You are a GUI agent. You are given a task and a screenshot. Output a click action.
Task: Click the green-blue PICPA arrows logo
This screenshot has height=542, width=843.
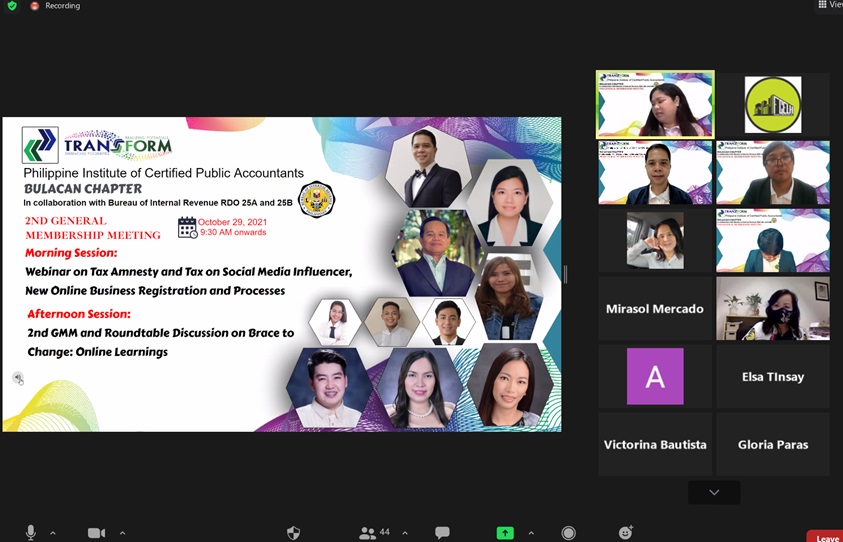point(40,145)
